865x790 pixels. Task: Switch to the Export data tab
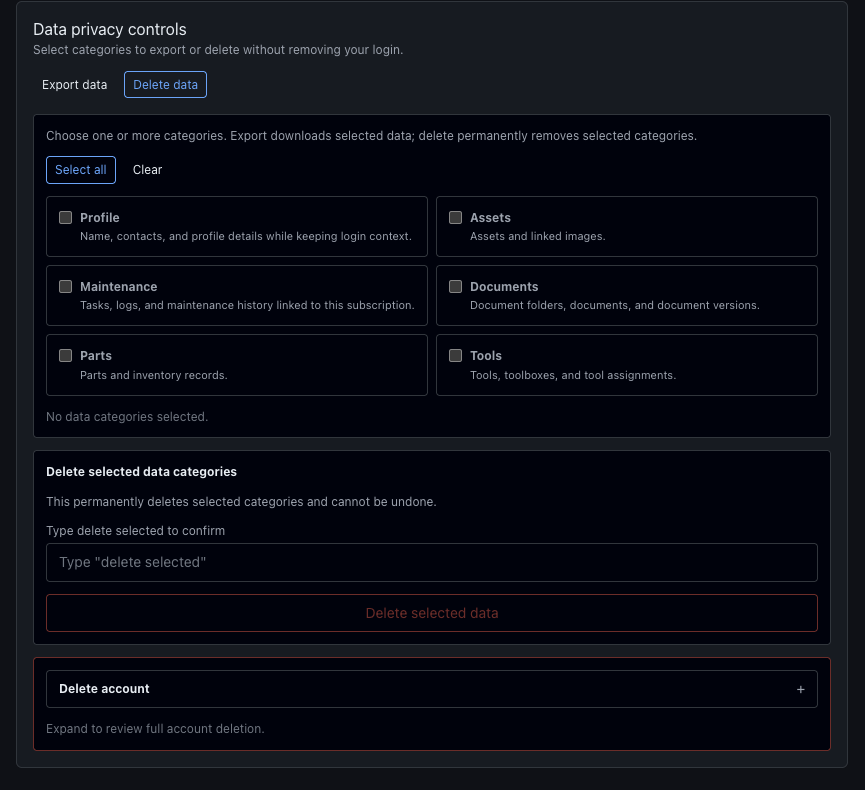74,84
